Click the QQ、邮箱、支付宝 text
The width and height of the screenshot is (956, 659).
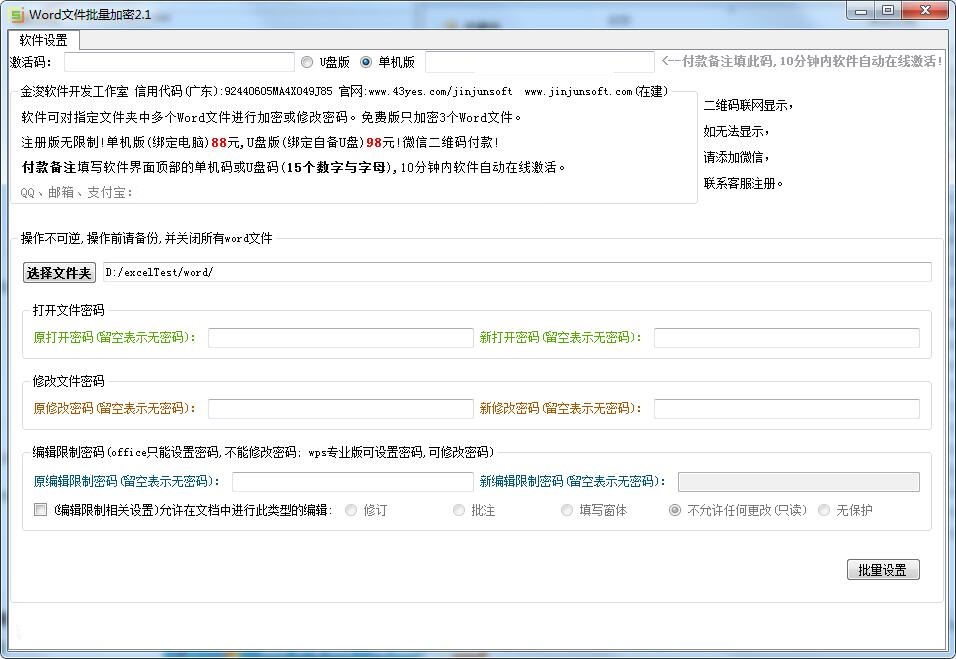point(76,193)
